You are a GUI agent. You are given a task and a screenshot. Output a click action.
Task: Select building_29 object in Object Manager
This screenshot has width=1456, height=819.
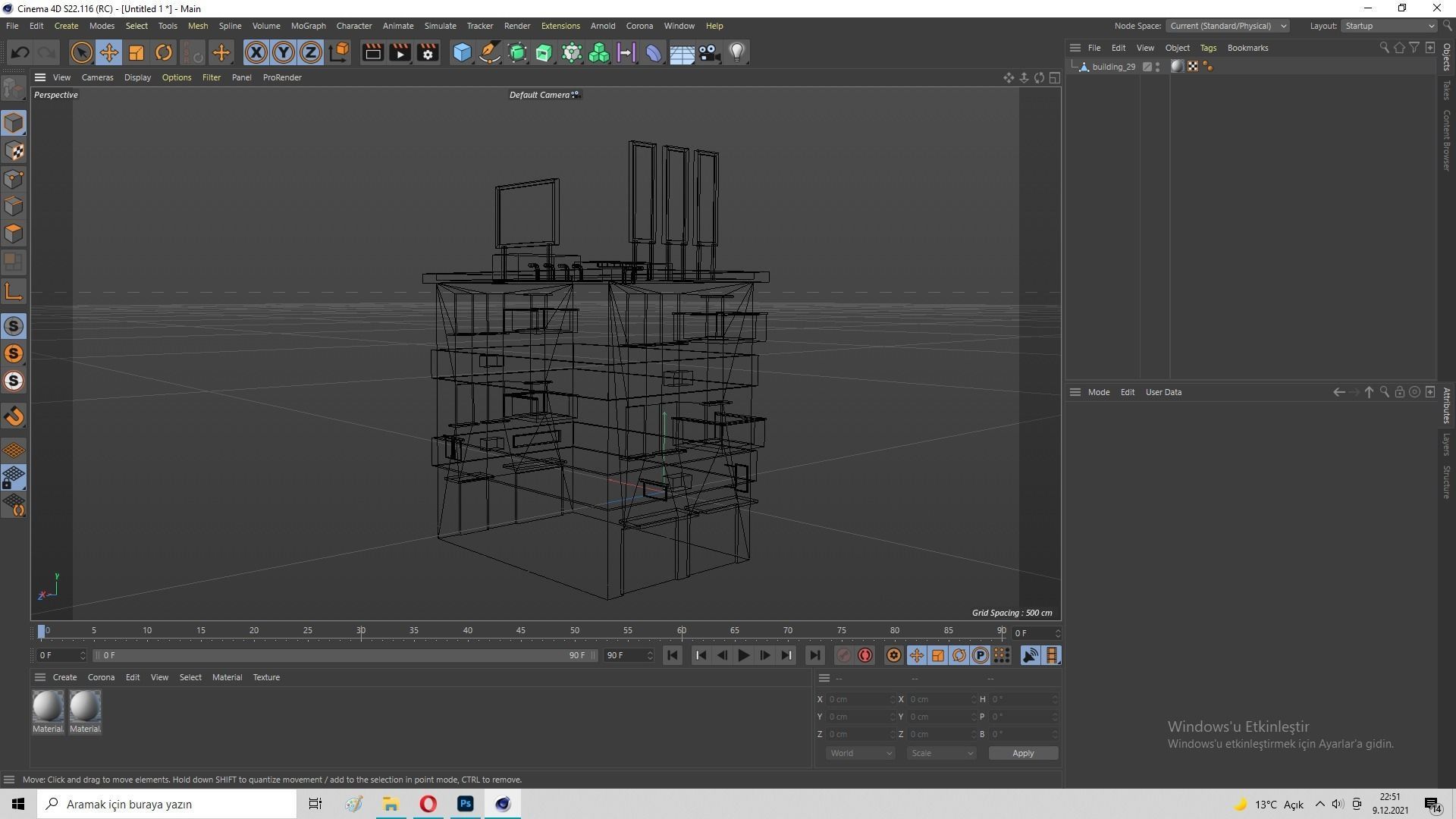pyautogui.click(x=1113, y=67)
